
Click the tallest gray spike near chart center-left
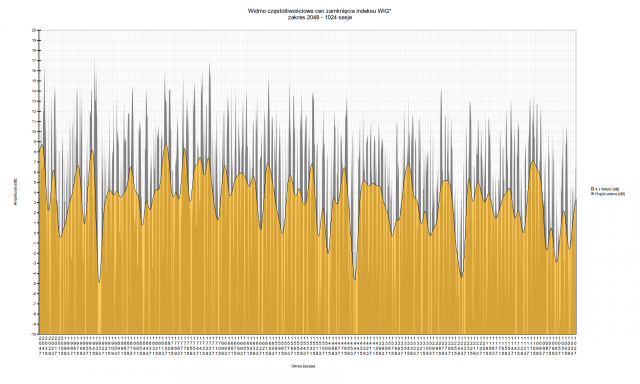click(x=210, y=64)
